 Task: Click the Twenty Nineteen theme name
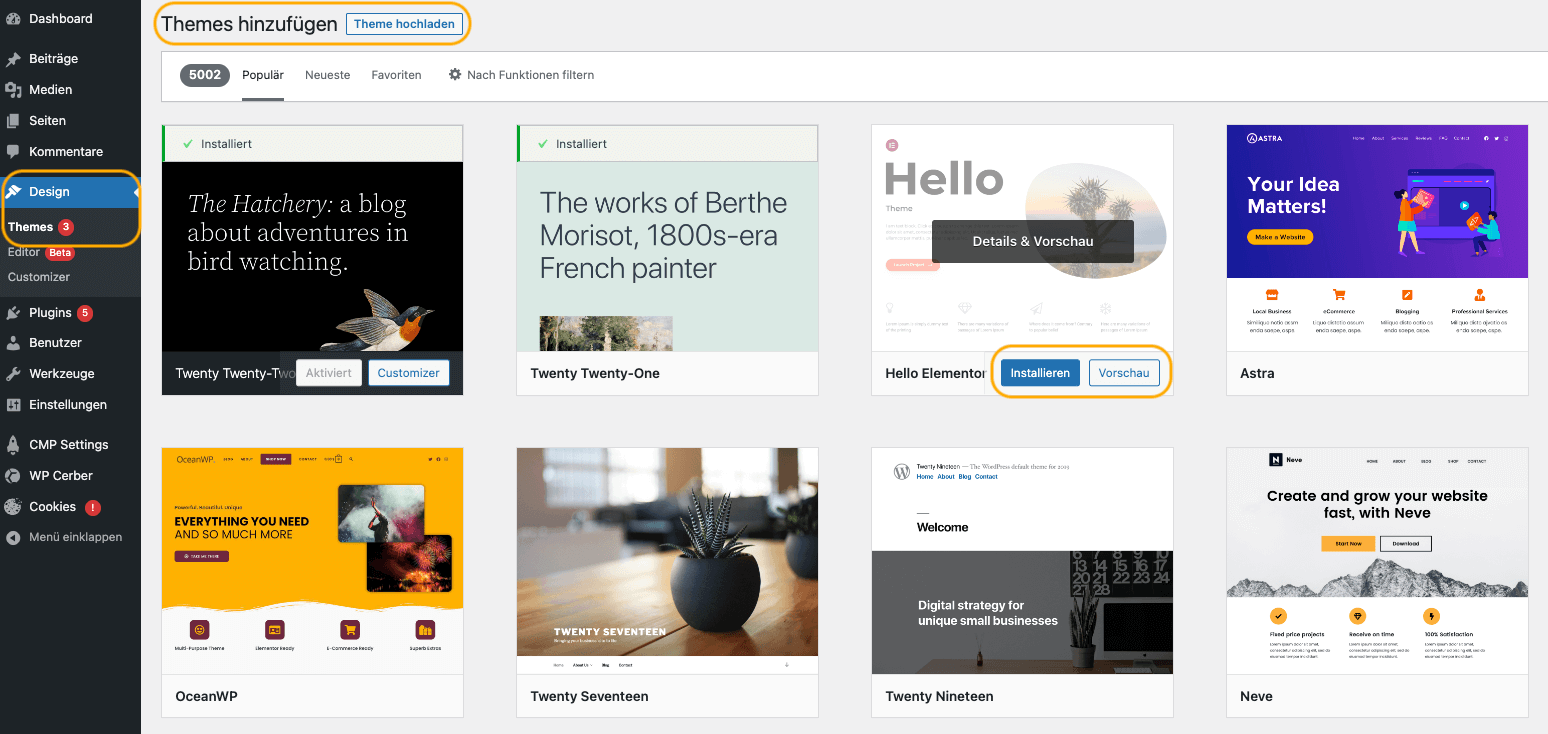(939, 696)
